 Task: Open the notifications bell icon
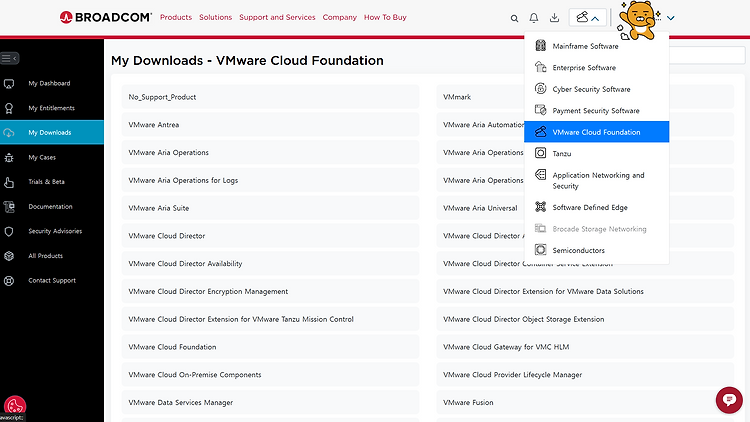pos(534,18)
